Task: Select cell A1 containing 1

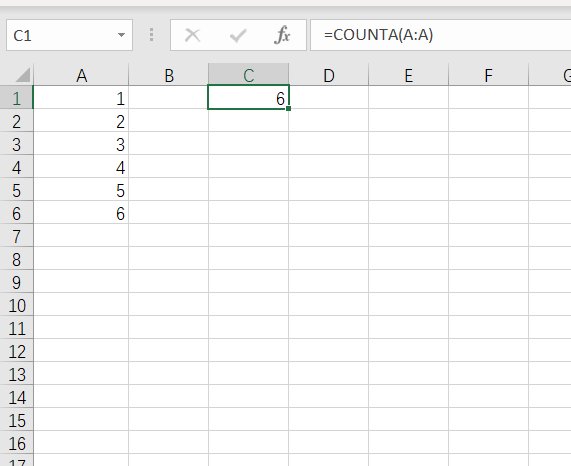Action: pyautogui.click(x=81, y=98)
